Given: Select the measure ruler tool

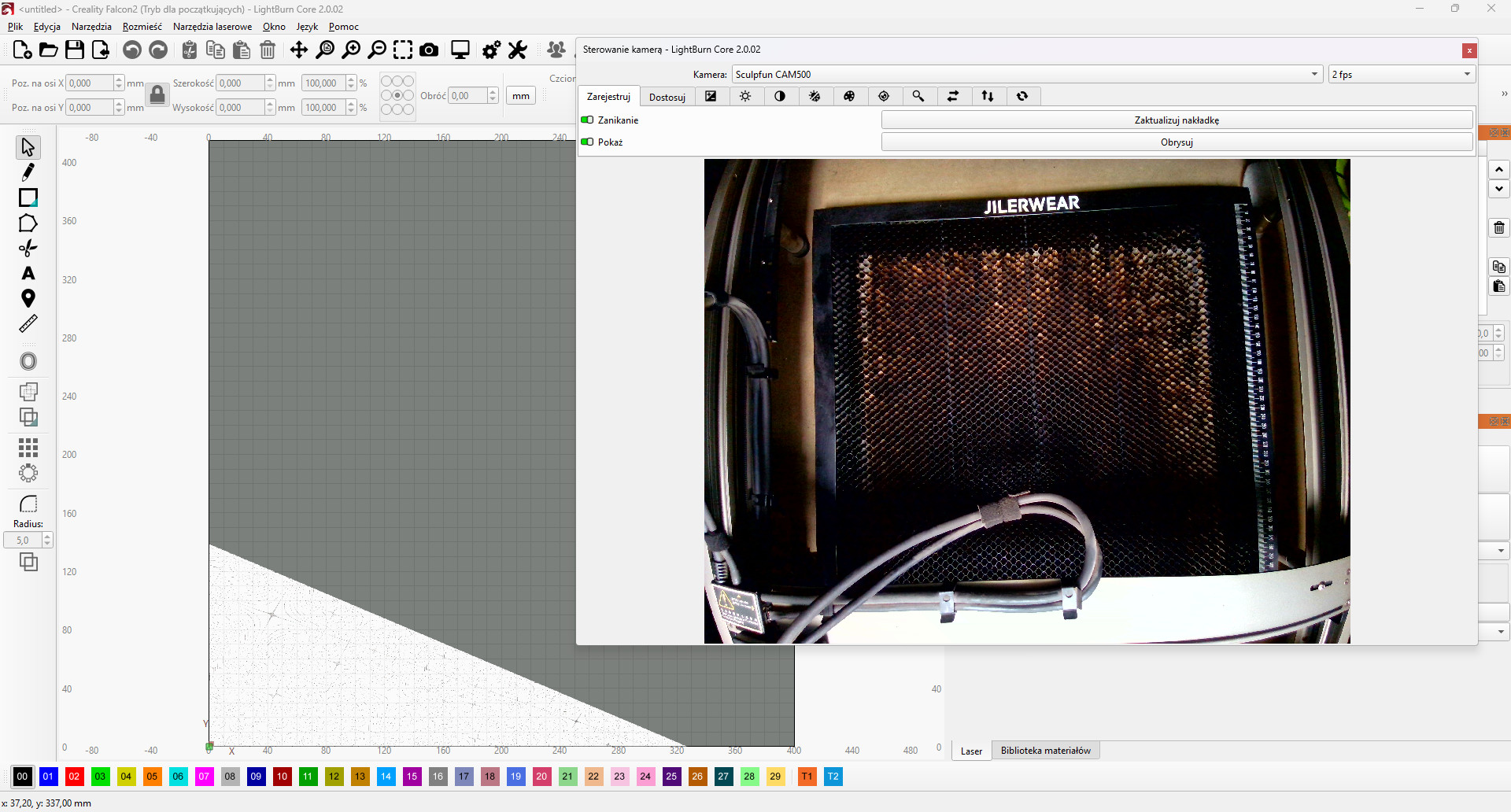Looking at the screenshot, I should click(x=28, y=323).
